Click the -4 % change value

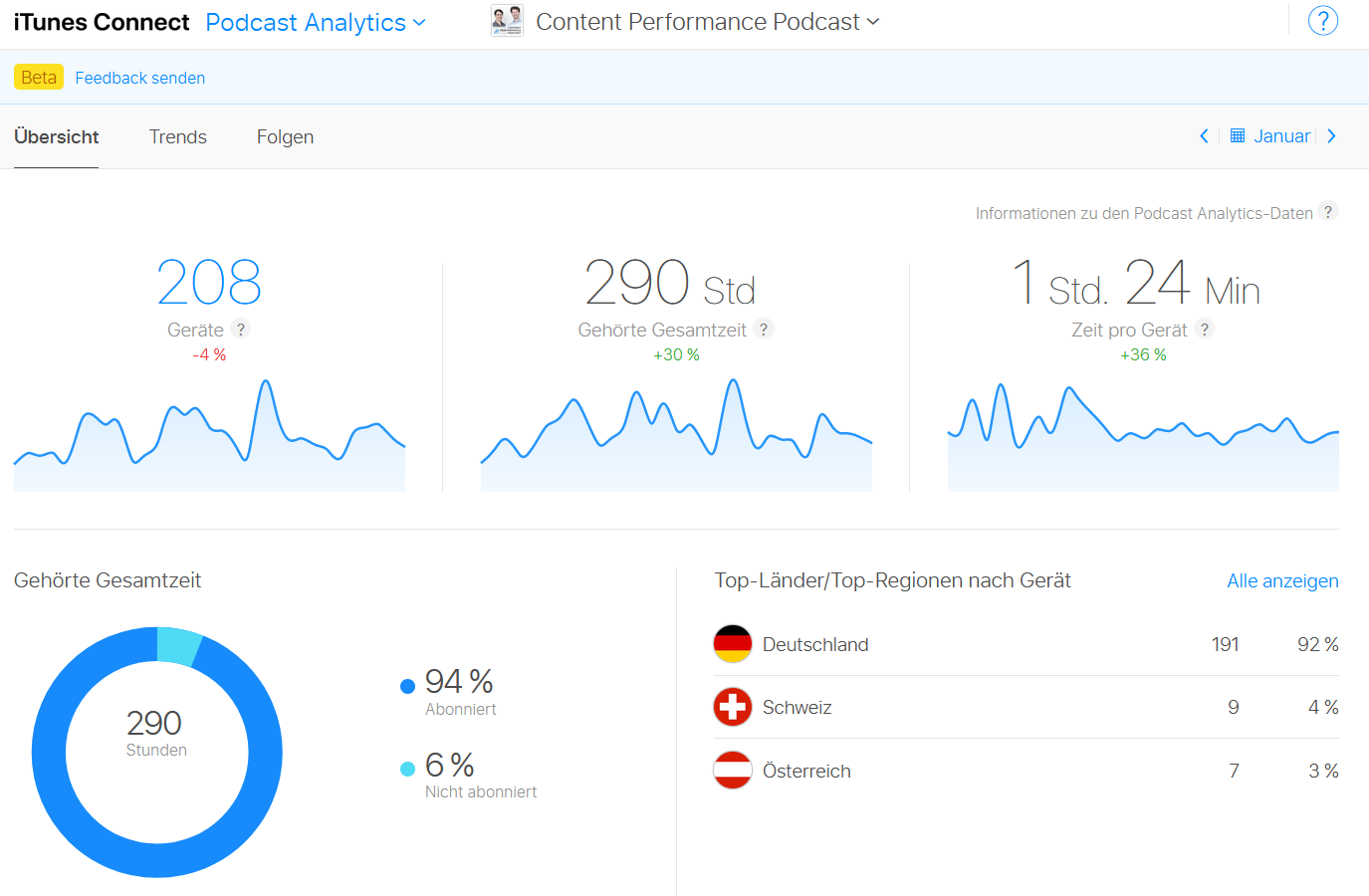pyautogui.click(x=209, y=354)
